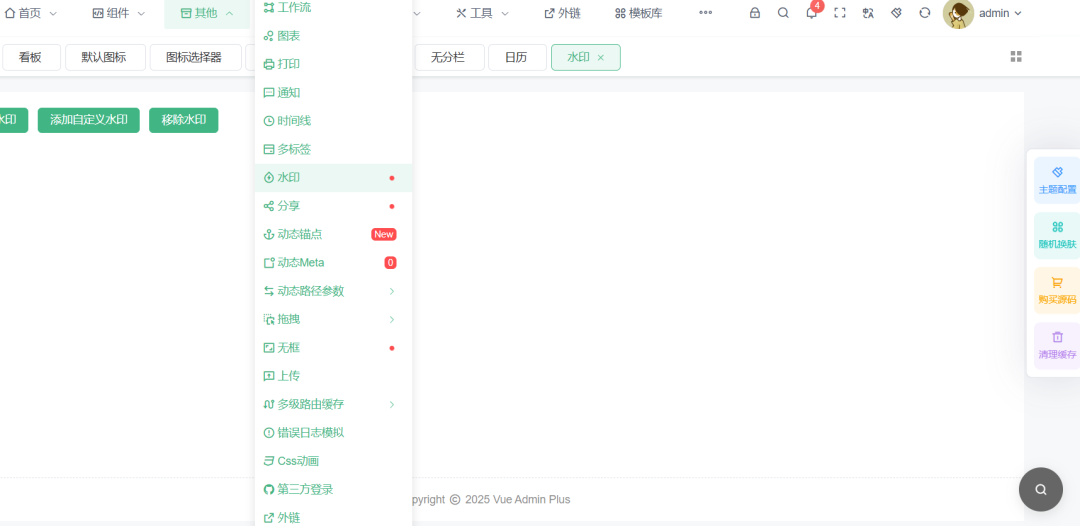Expand 动态路径参数 submenu arrow
1080x526 pixels.
(x=392, y=291)
